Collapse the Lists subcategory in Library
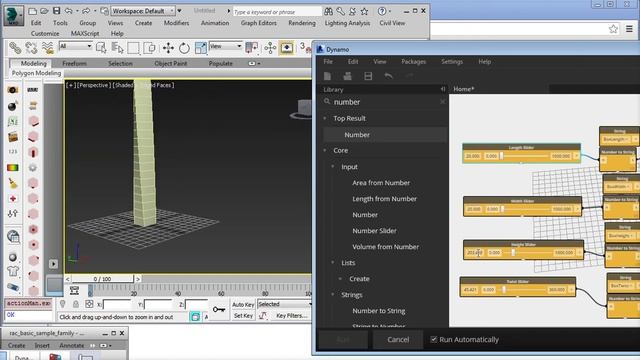Screen dimensions: 640x360 333,262
